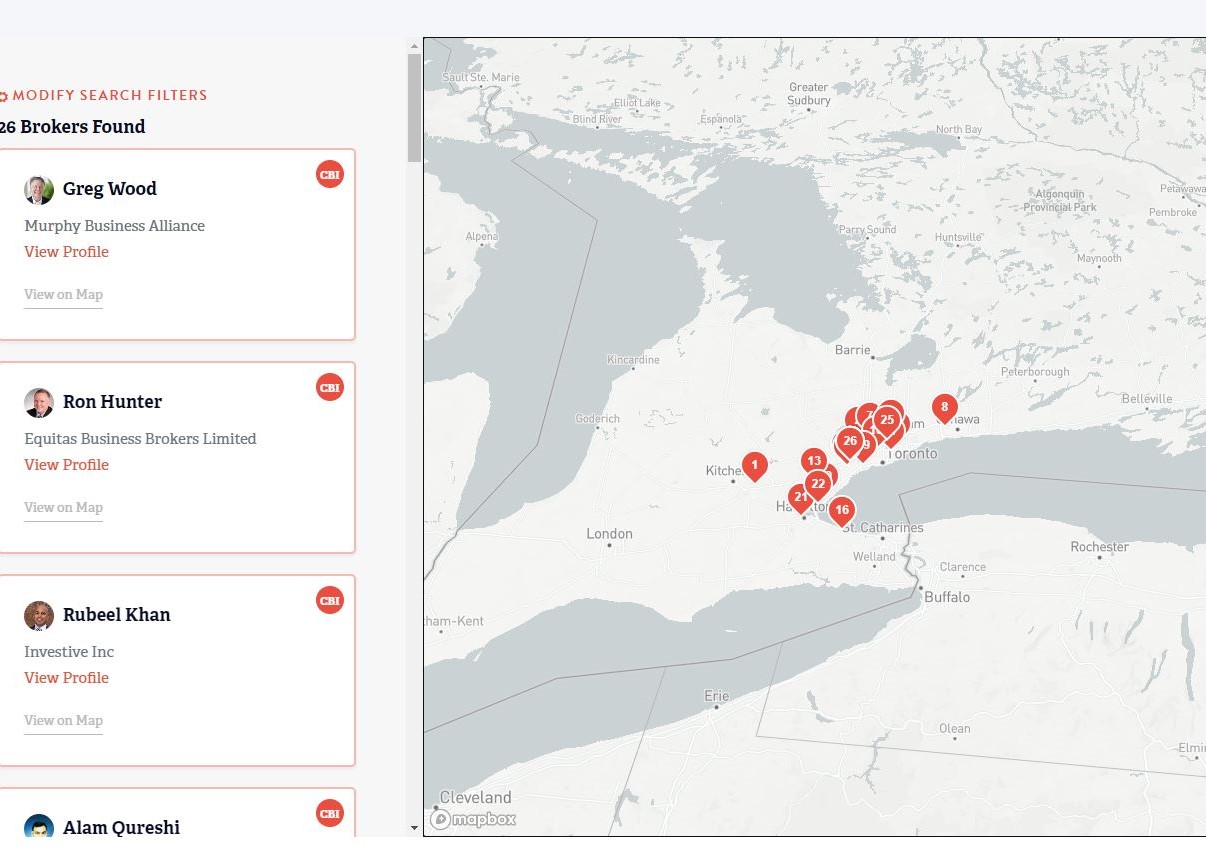This screenshot has width=1206, height=861.
Task: Click the CBI badge on Greg Wood's card
Action: pyautogui.click(x=330, y=174)
